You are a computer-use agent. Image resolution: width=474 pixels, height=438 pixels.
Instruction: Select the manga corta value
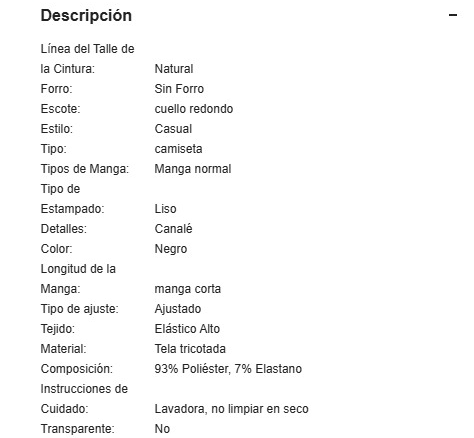click(188, 289)
